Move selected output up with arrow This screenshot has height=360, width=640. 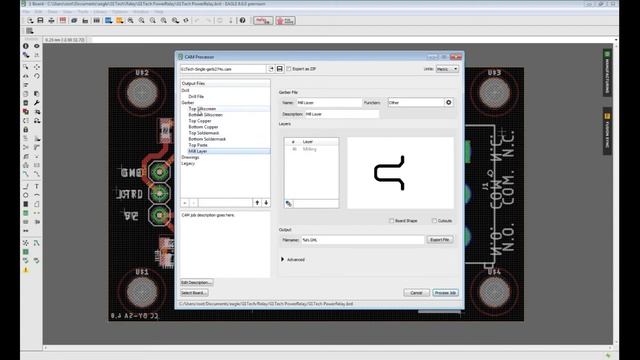[x=257, y=203]
